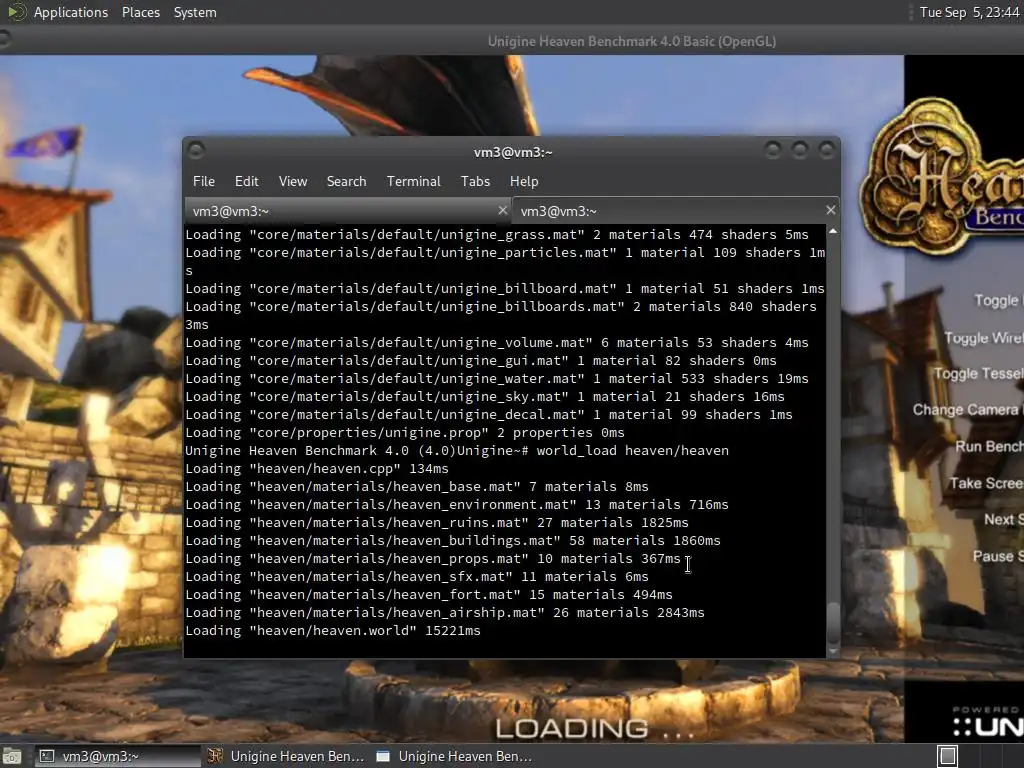
Task: Open the Applications menu in top panel
Action: (71, 12)
